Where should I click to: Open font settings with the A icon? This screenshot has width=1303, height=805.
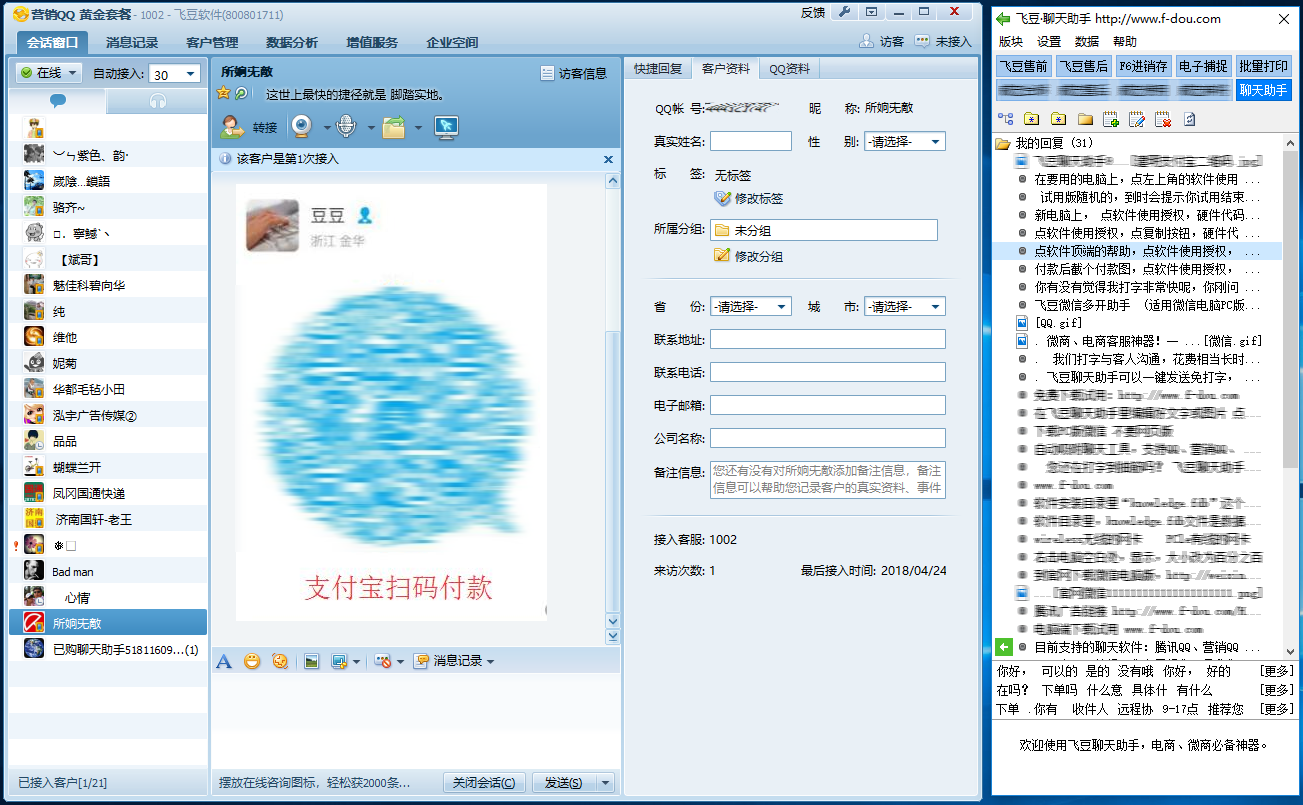click(x=224, y=661)
